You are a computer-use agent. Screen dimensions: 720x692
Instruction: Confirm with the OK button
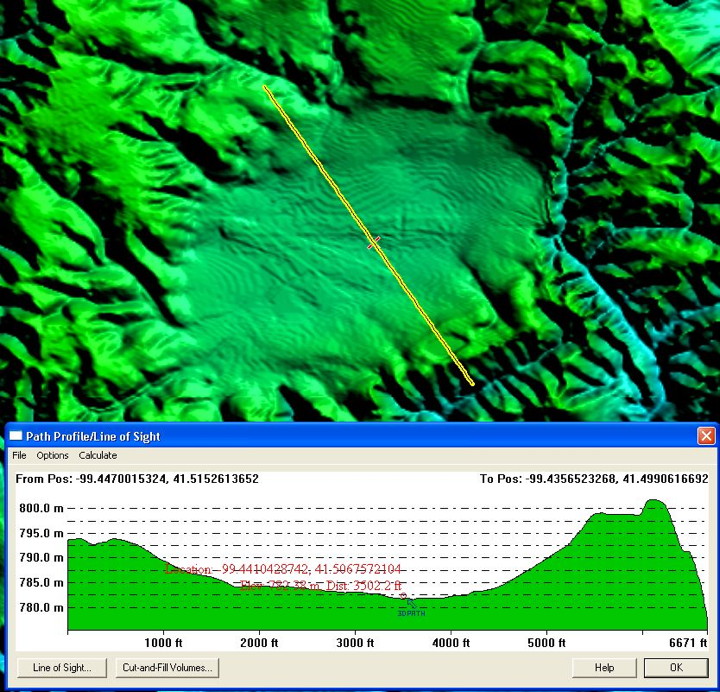[x=675, y=667]
